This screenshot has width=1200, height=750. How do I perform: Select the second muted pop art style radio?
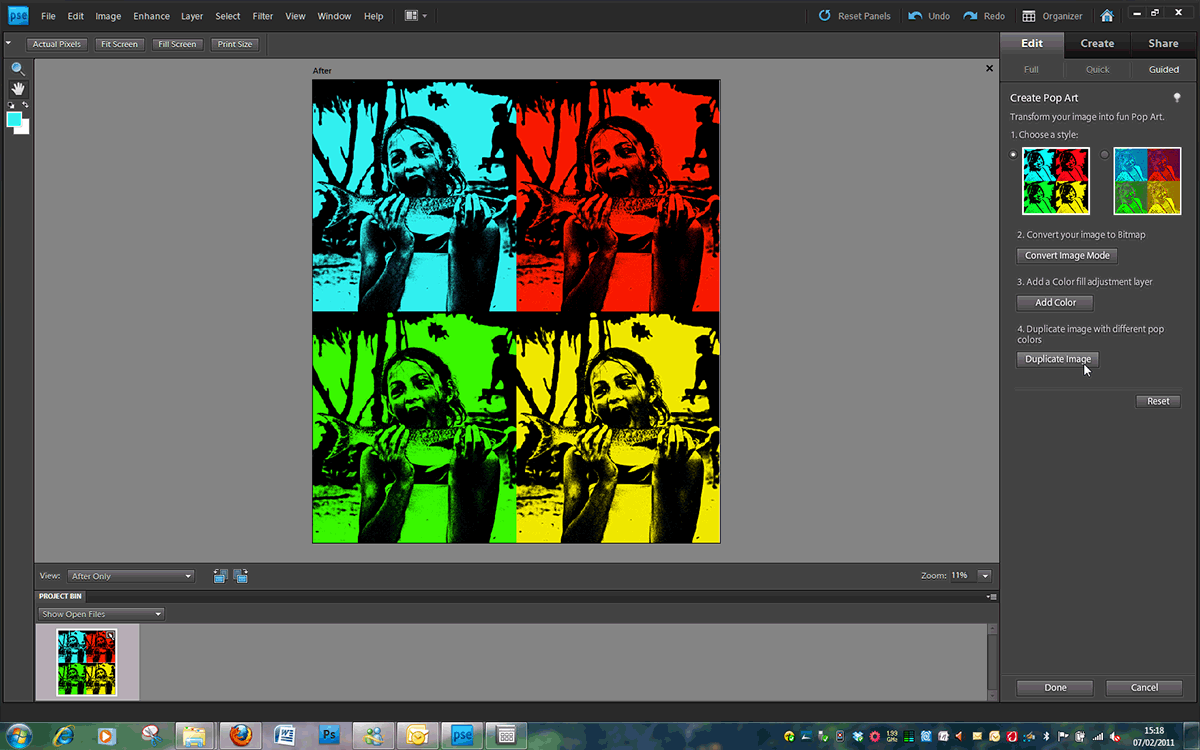(x=1105, y=155)
